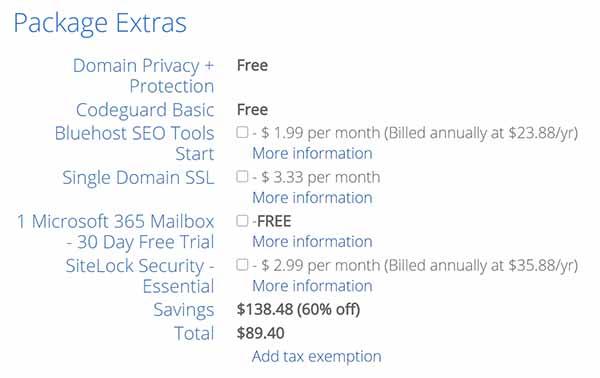This screenshot has height=378, width=600.
Task: Check the Microsoft 365 Mailbox free trial box
Action: [x=242, y=221]
